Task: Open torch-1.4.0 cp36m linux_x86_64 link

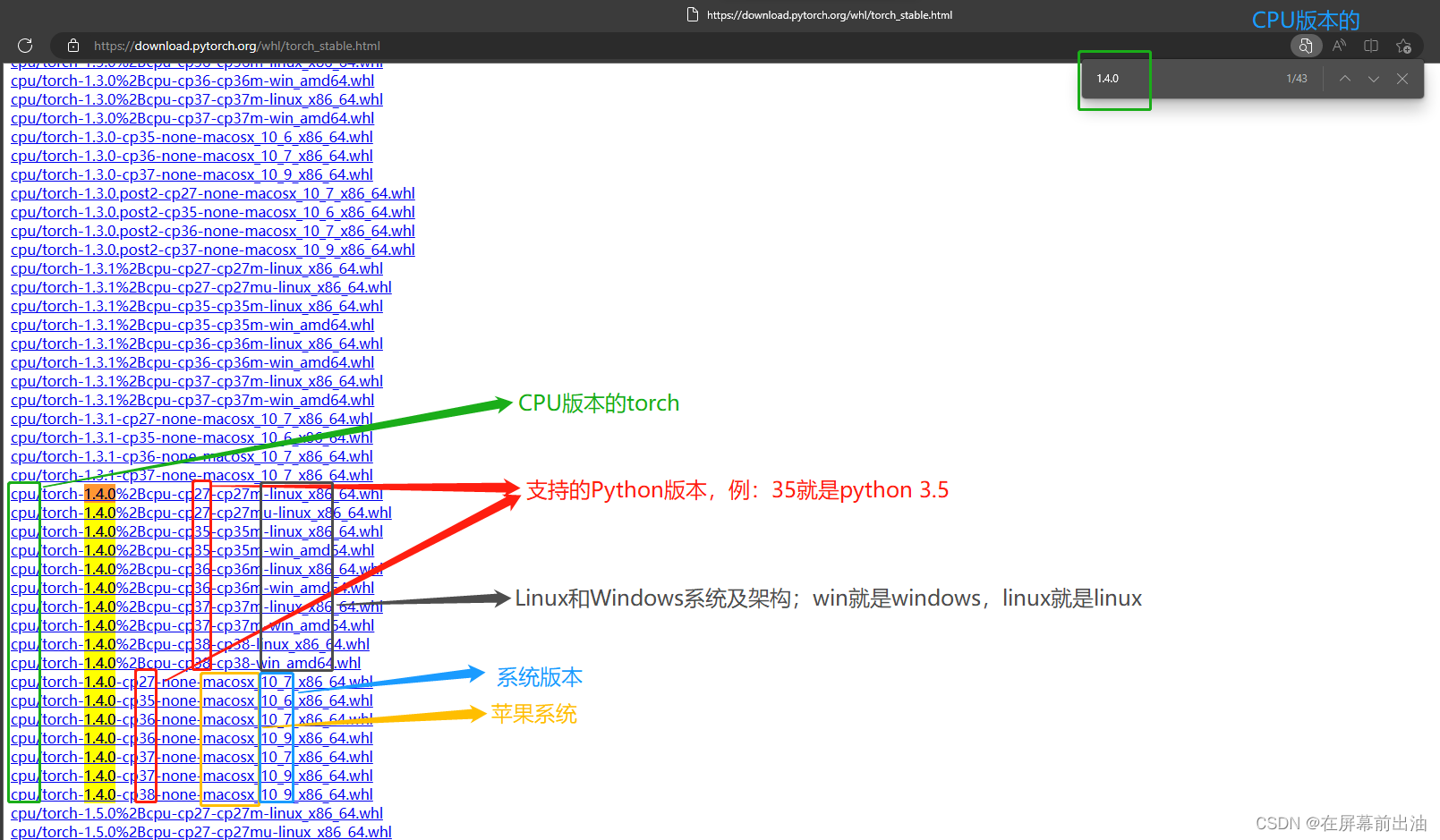Action: pos(197,569)
